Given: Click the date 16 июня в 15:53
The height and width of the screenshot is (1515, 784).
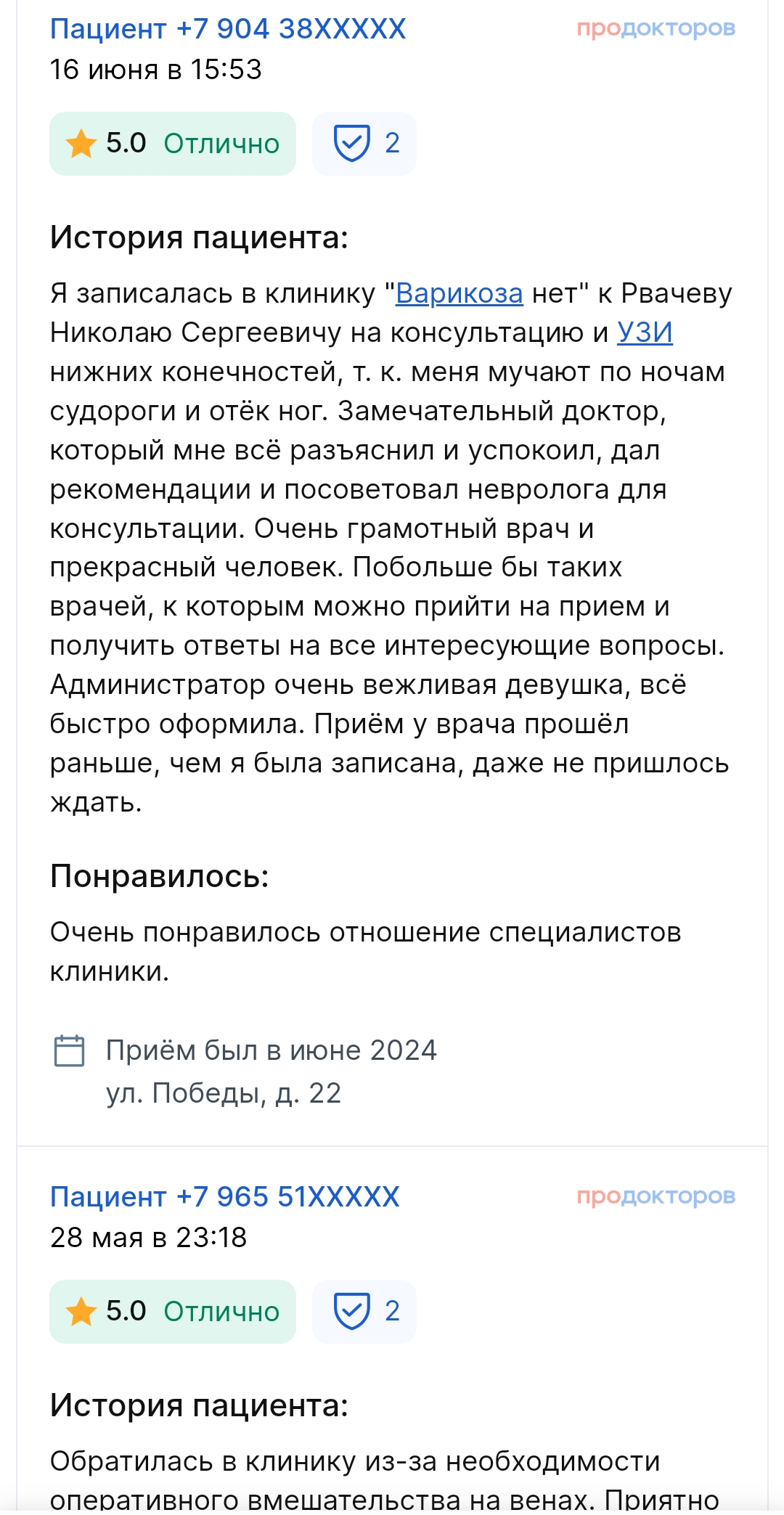Looking at the screenshot, I should [x=155, y=70].
